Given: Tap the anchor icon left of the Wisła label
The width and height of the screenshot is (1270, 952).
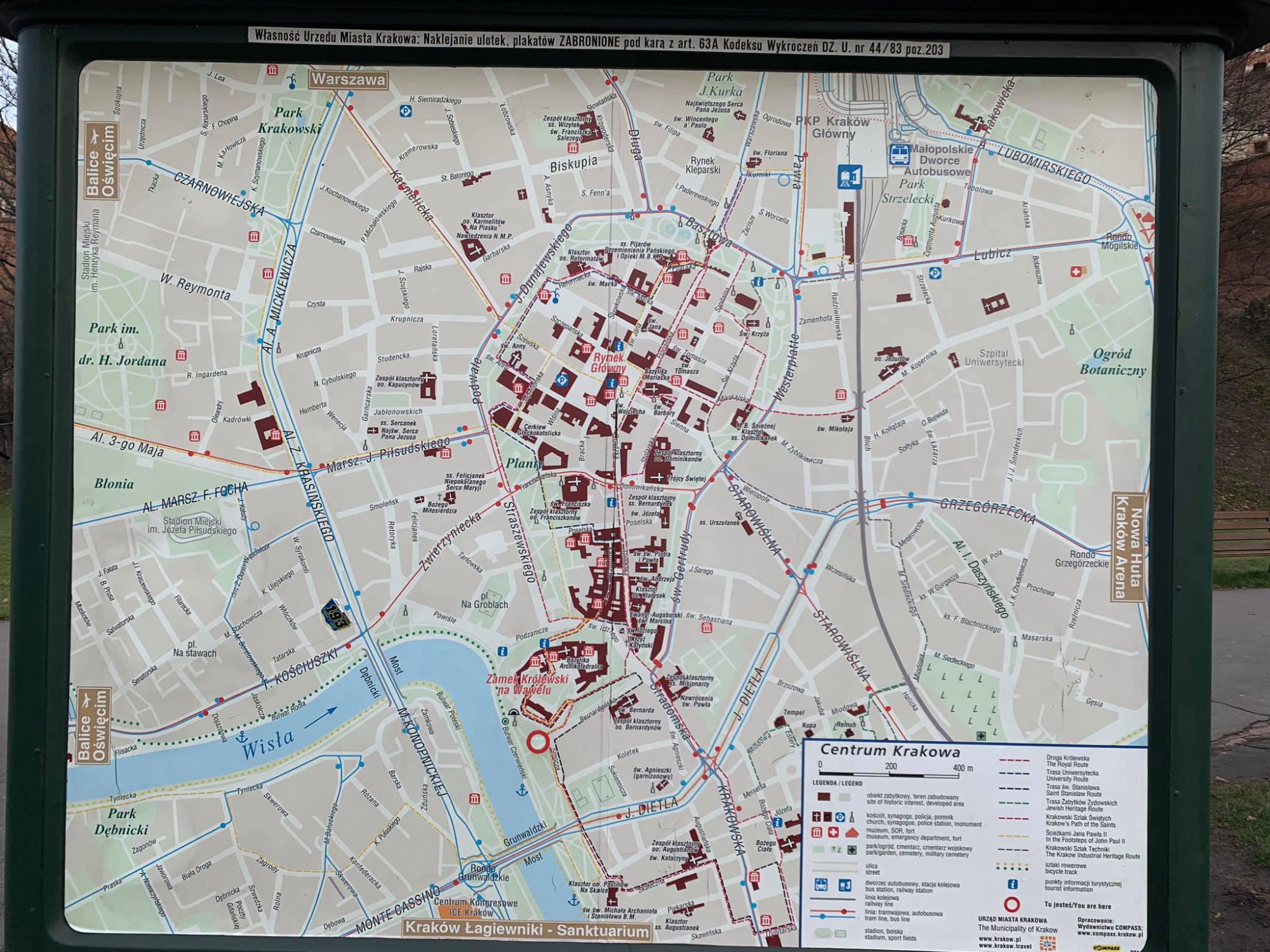Looking at the screenshot, I should point(241,737).
